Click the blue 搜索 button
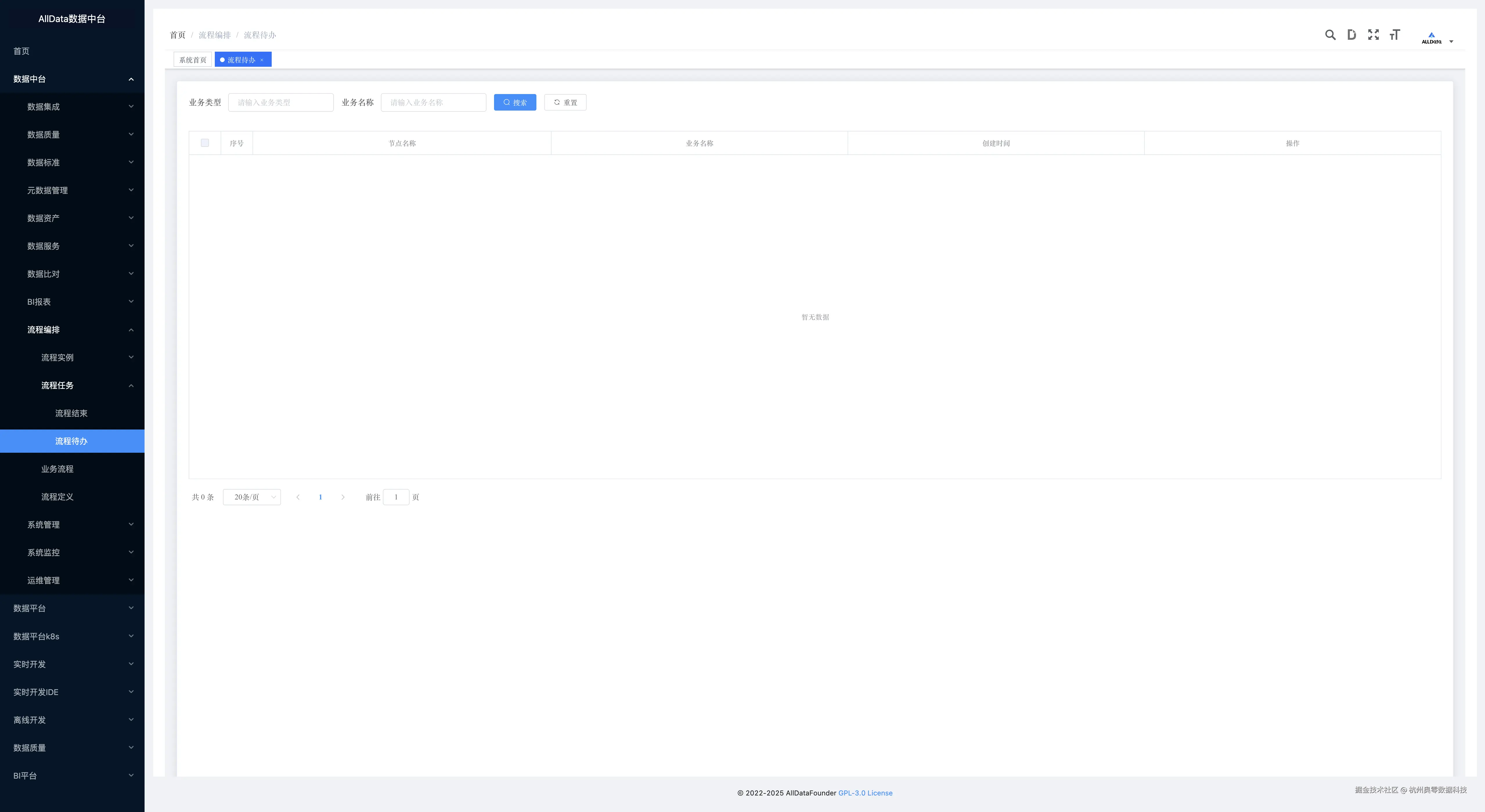 pos(515,102)
